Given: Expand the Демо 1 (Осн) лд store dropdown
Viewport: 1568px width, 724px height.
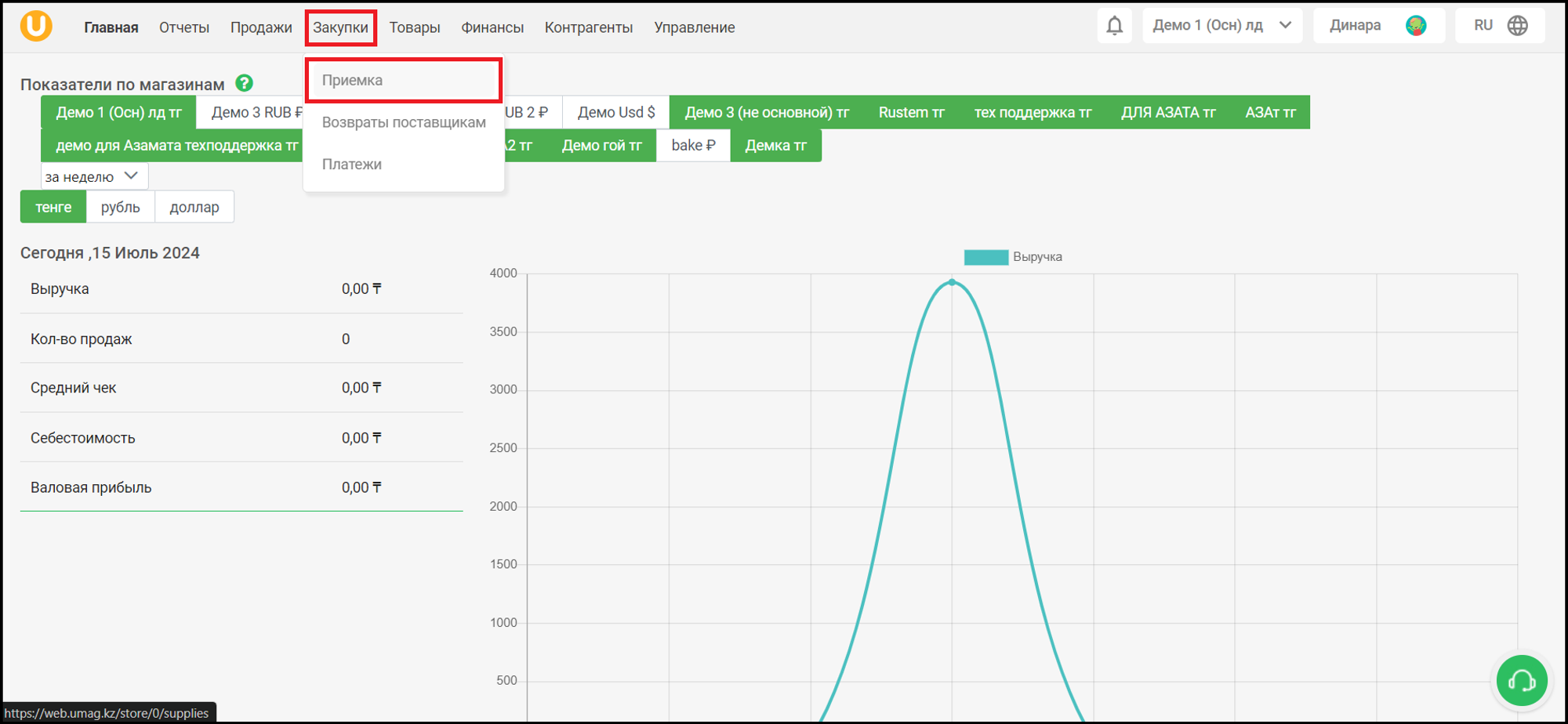Looking at the screenshot, I should (x=1222, y=26).
